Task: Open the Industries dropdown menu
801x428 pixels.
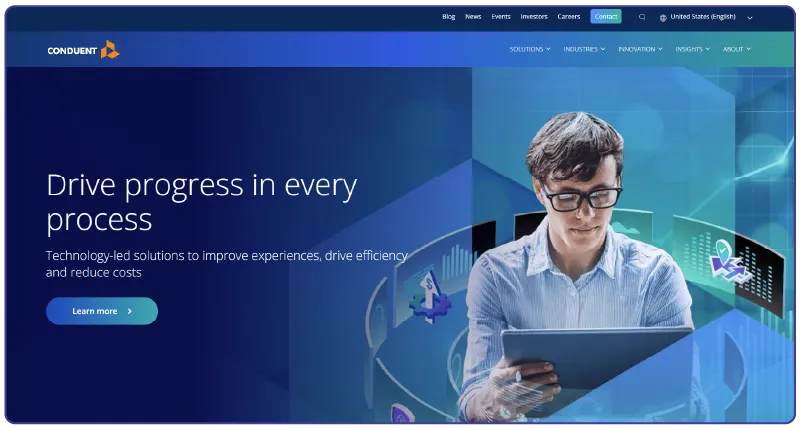Action: (583, 49)
